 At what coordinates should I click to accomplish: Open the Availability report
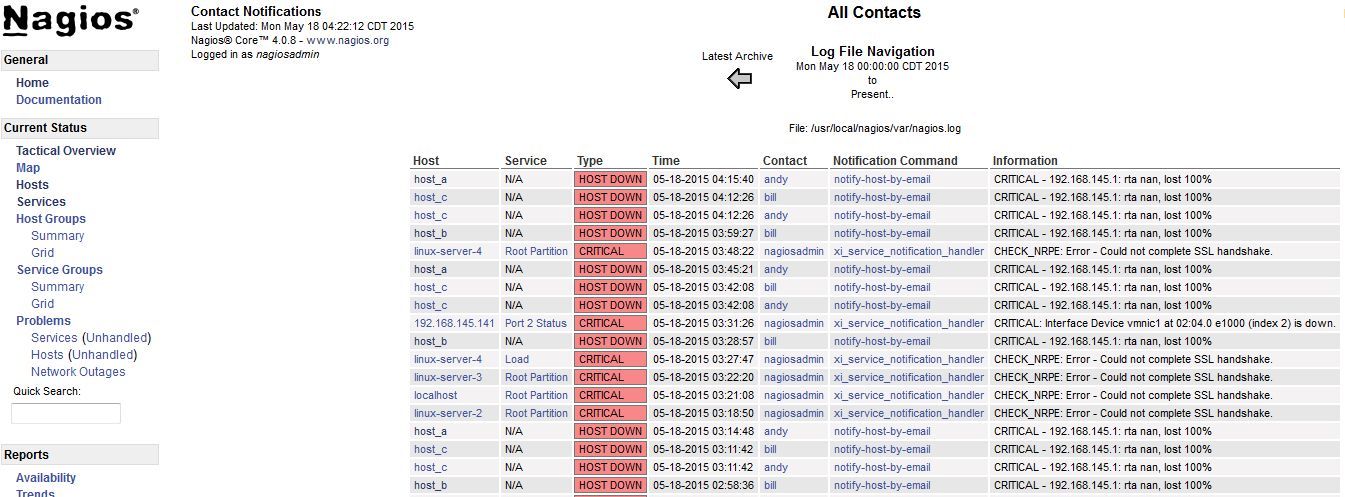coord(46,478)
